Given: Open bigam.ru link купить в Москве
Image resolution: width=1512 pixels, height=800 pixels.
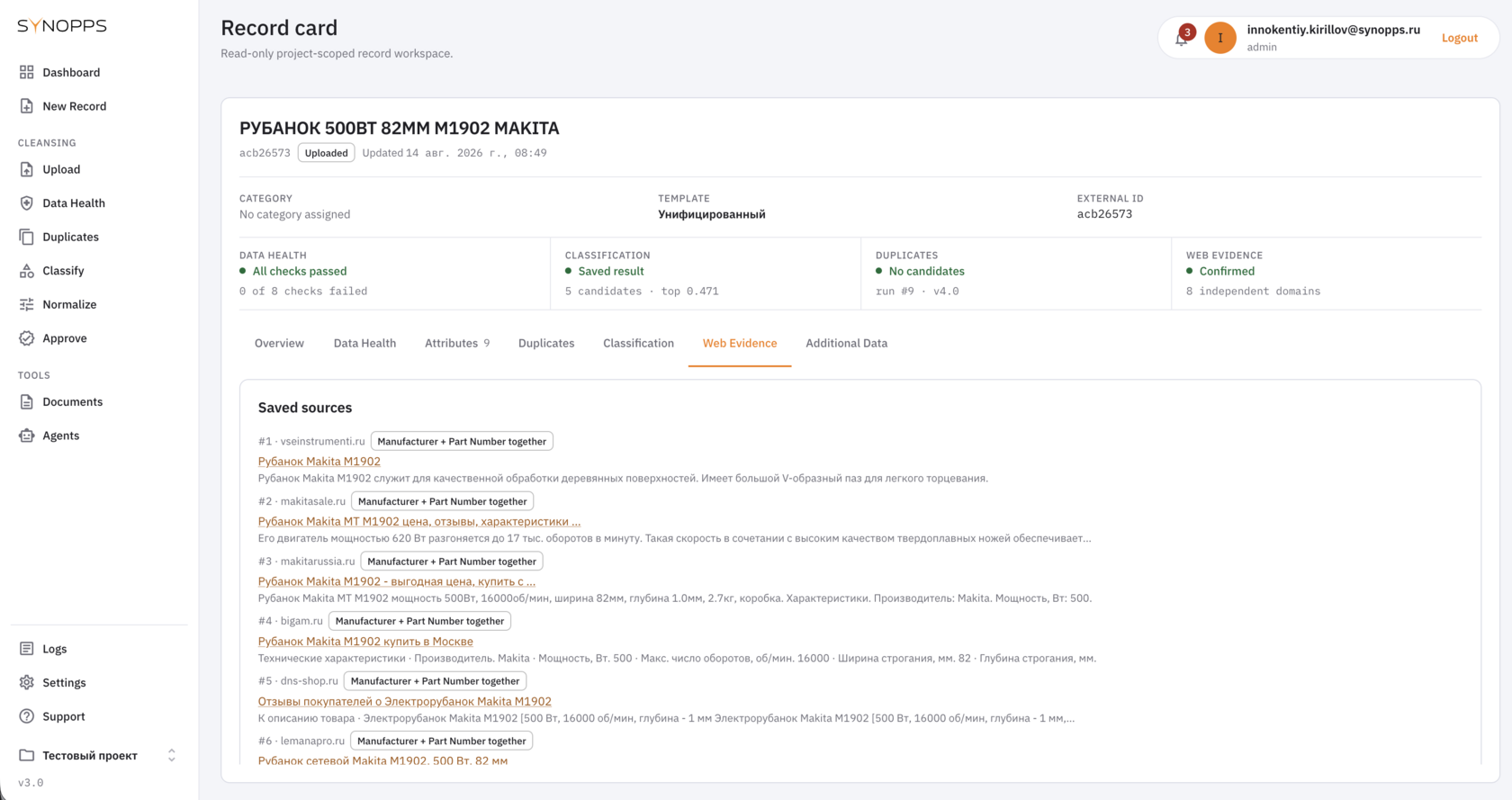Looking at the screenshot, I should pyautogui.click(x=365, y=642).
